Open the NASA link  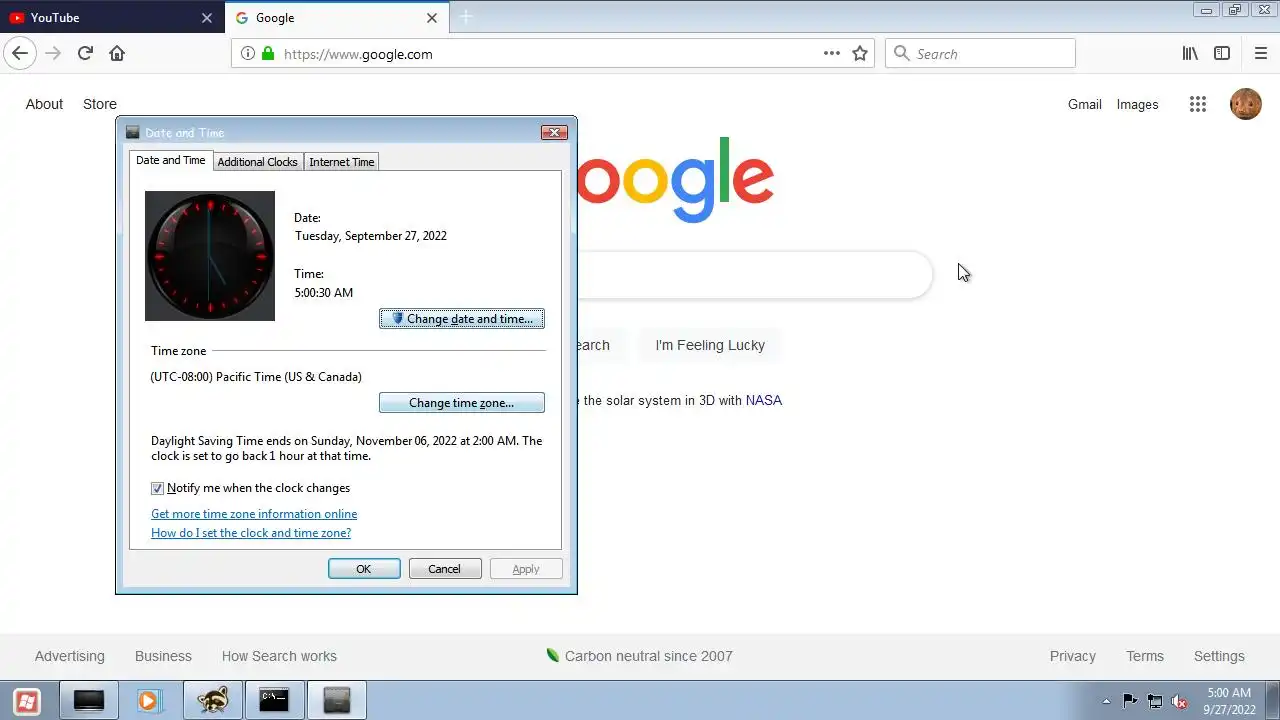tap(764, 400)
